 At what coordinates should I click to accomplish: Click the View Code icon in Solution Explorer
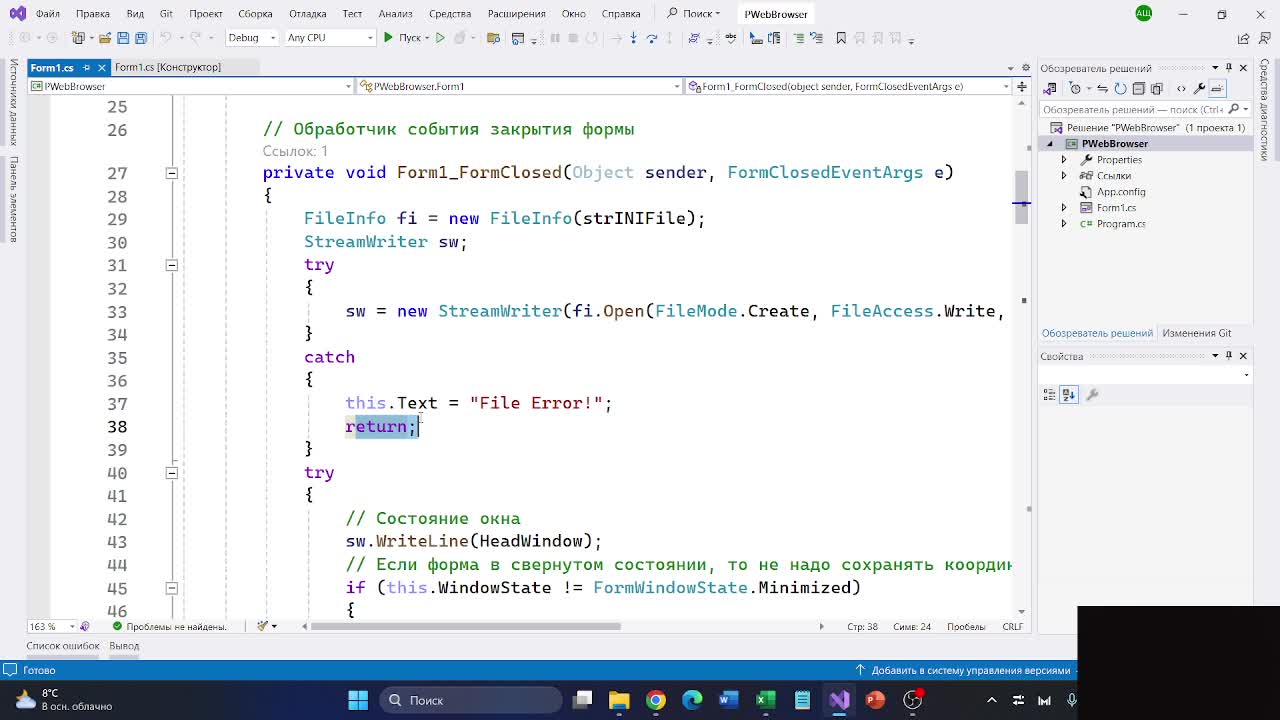point(1181,88)
